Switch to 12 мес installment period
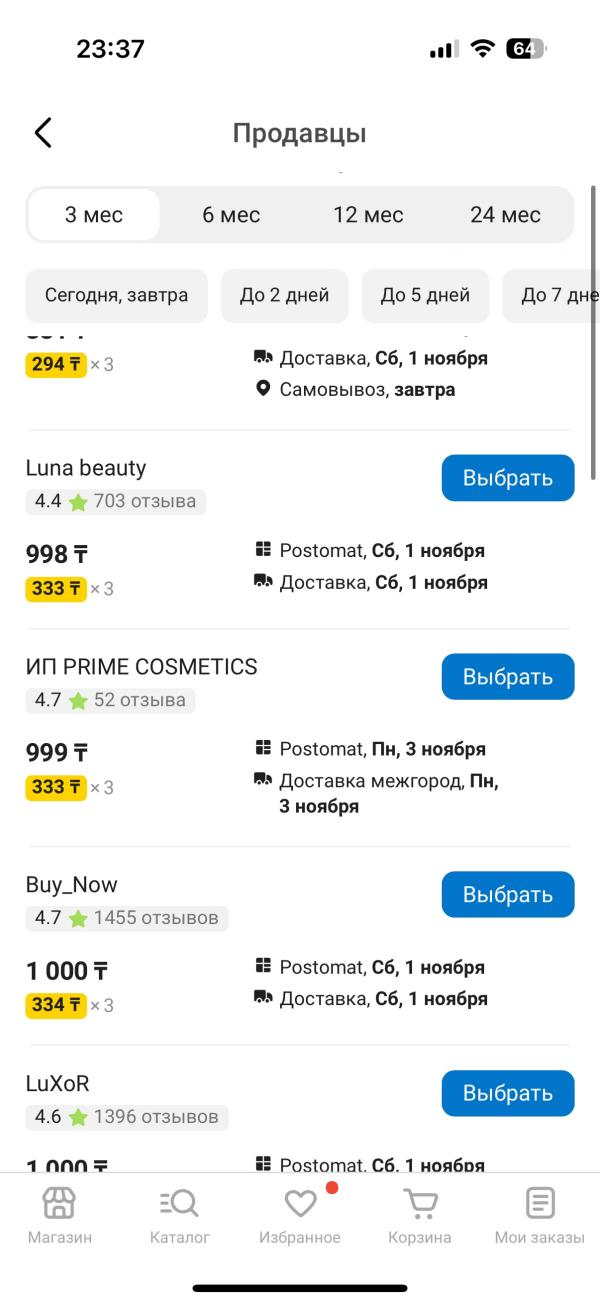 [368, 215]
